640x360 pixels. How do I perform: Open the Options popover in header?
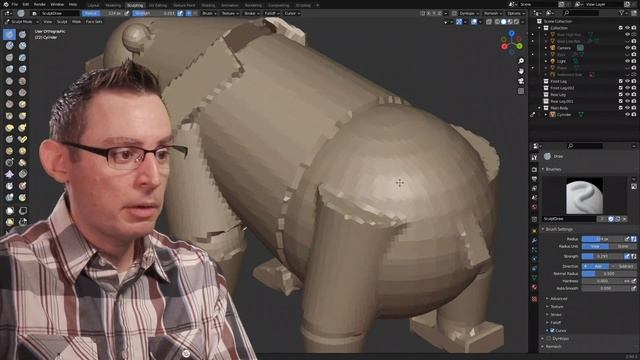click(516, 13)
